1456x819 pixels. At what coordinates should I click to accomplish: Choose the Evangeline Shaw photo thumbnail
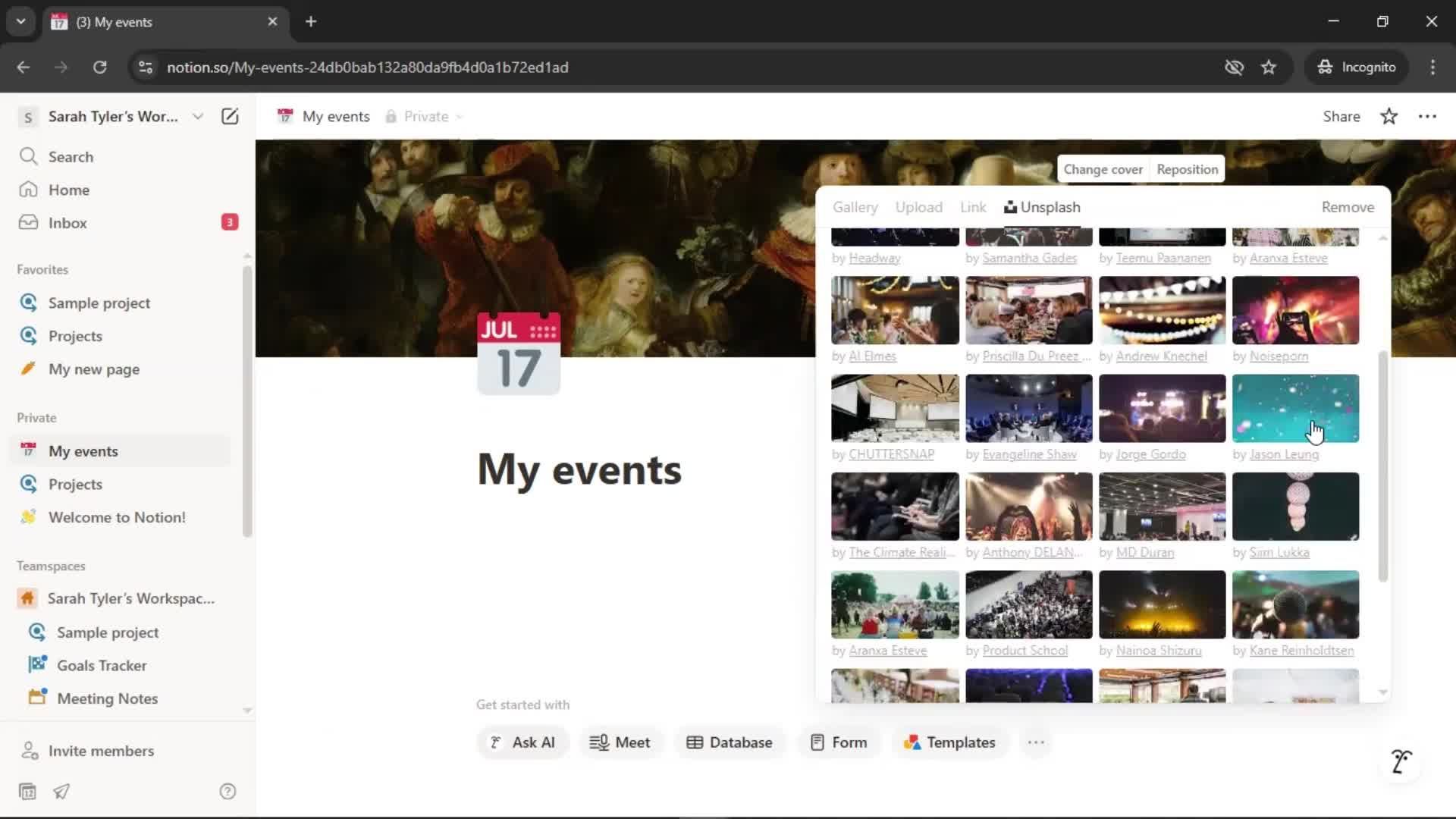click(x=1028, y=408)
